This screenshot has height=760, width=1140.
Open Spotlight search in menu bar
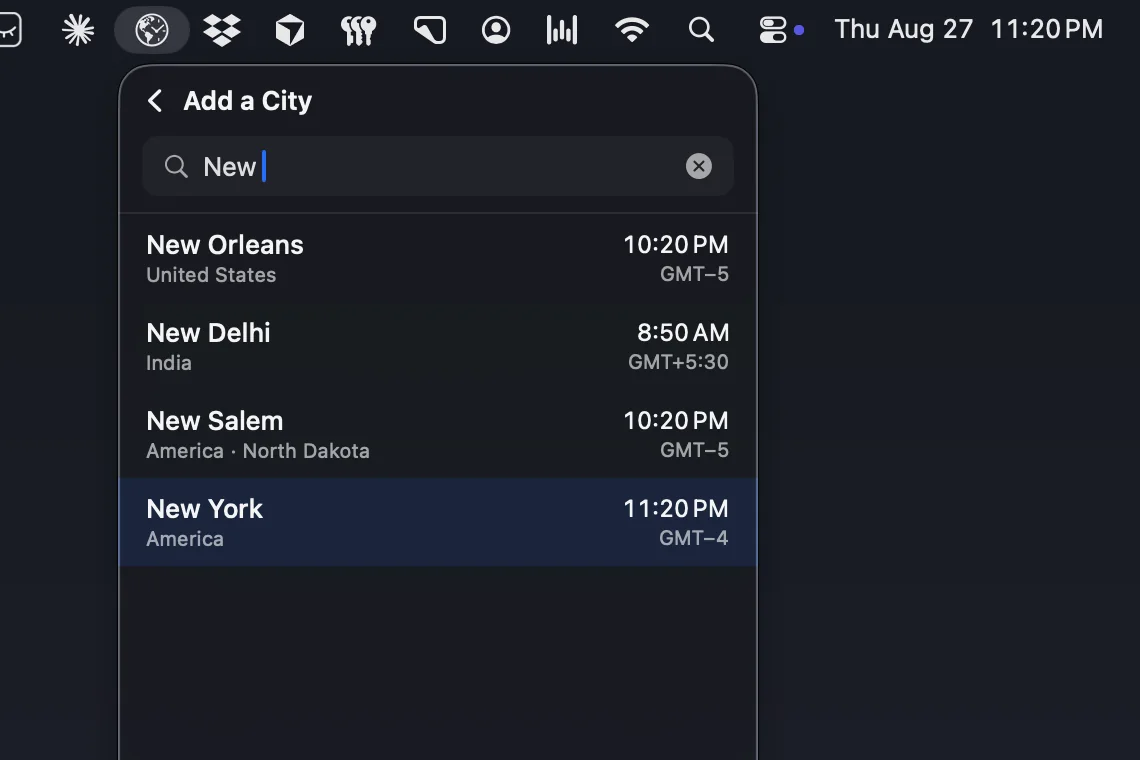pyautogui.click(x=701, y=30)
